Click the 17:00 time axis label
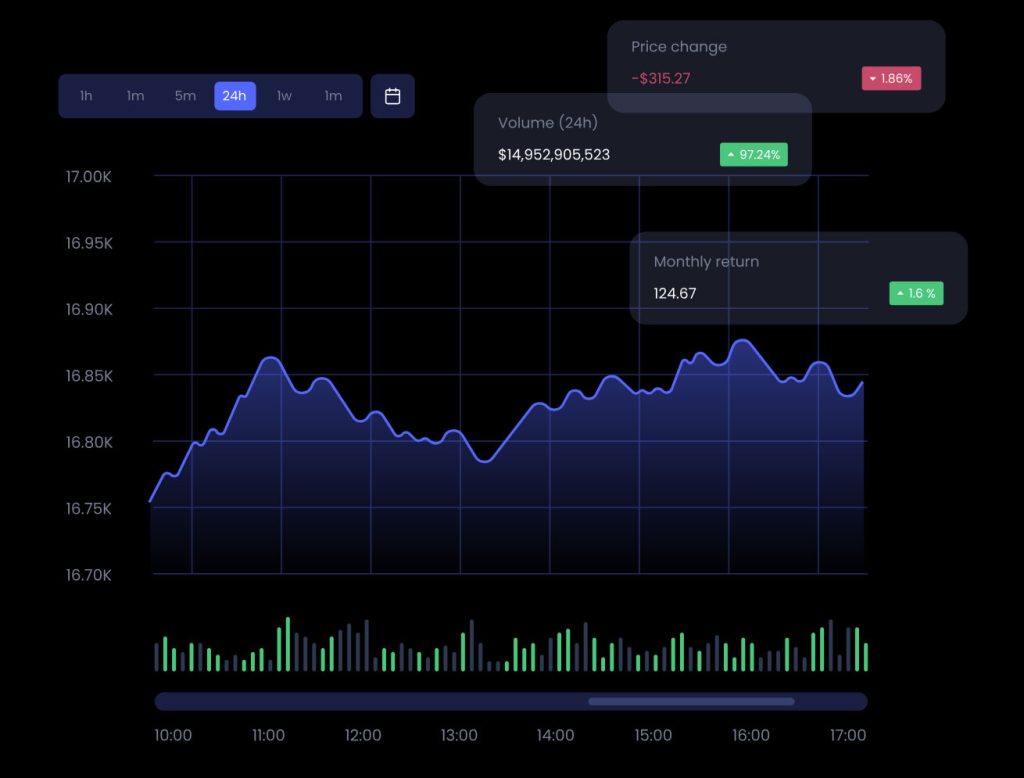The height and width of the screenshot is (778, 1024). pyautogui.click(x=848, y=735)
